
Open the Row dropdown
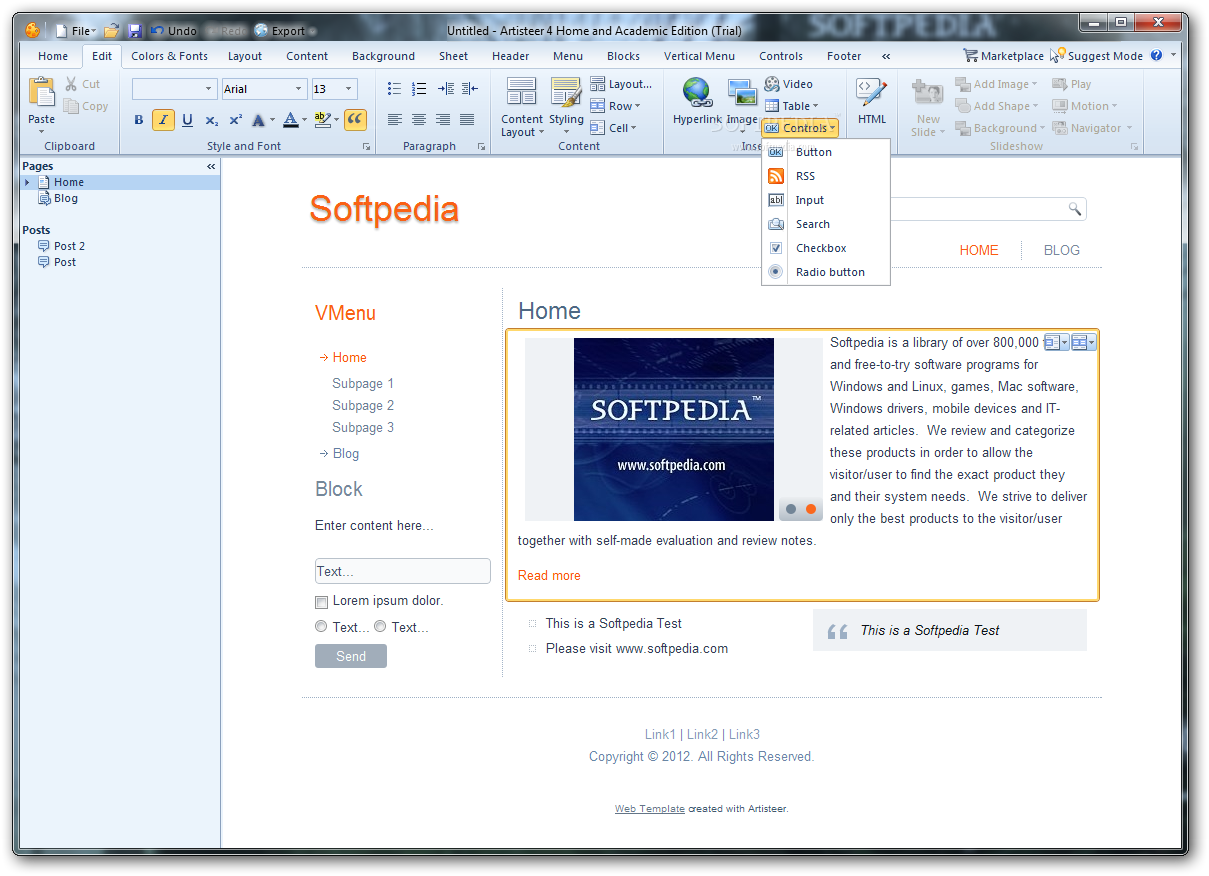pyautogui.click(x=615, y=106)
